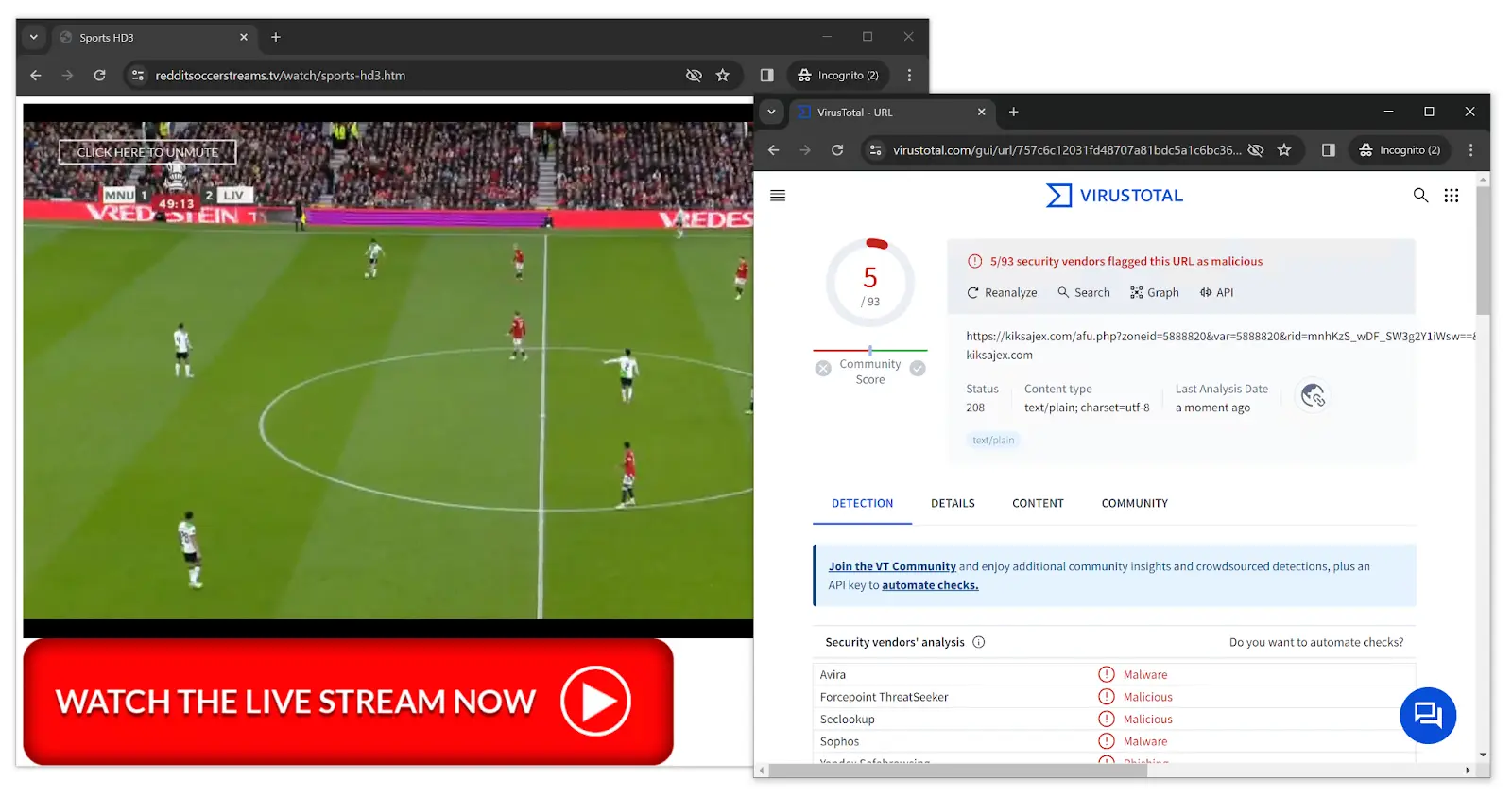
Task: Click the Avira vendor row
Action: (x=1115, y=675)
